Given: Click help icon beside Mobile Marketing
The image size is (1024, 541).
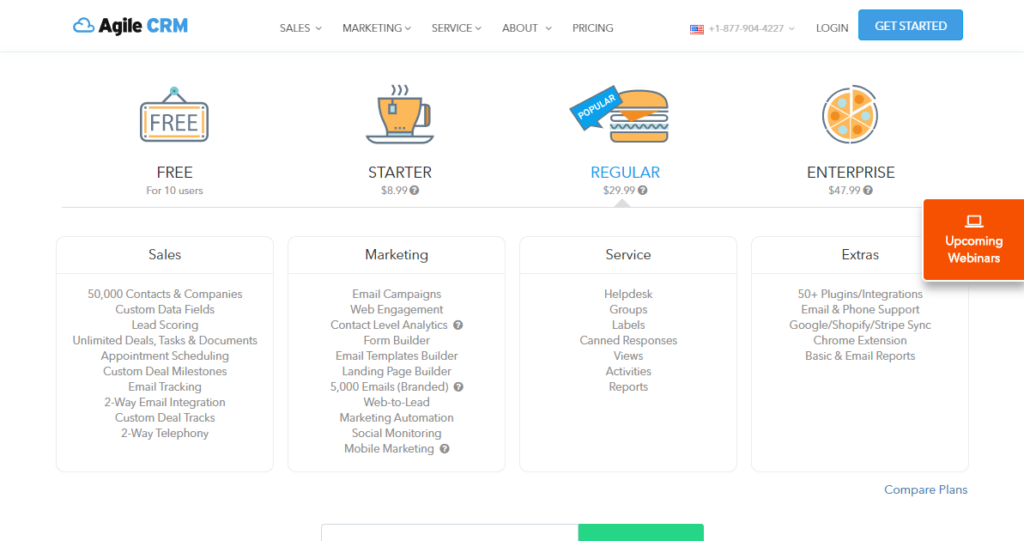Looking at the screenshot, I should (445, 449).
